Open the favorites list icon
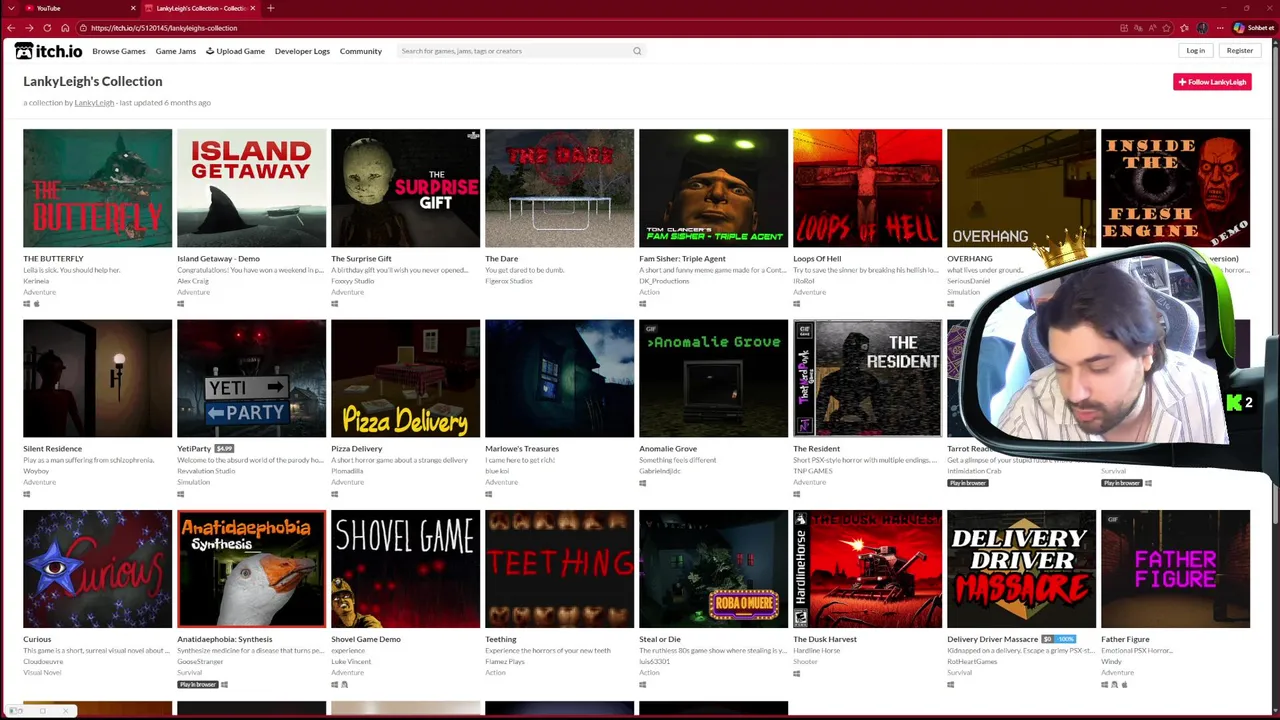Screen dimensions: 1280x720 click(x=1185, y=28)
